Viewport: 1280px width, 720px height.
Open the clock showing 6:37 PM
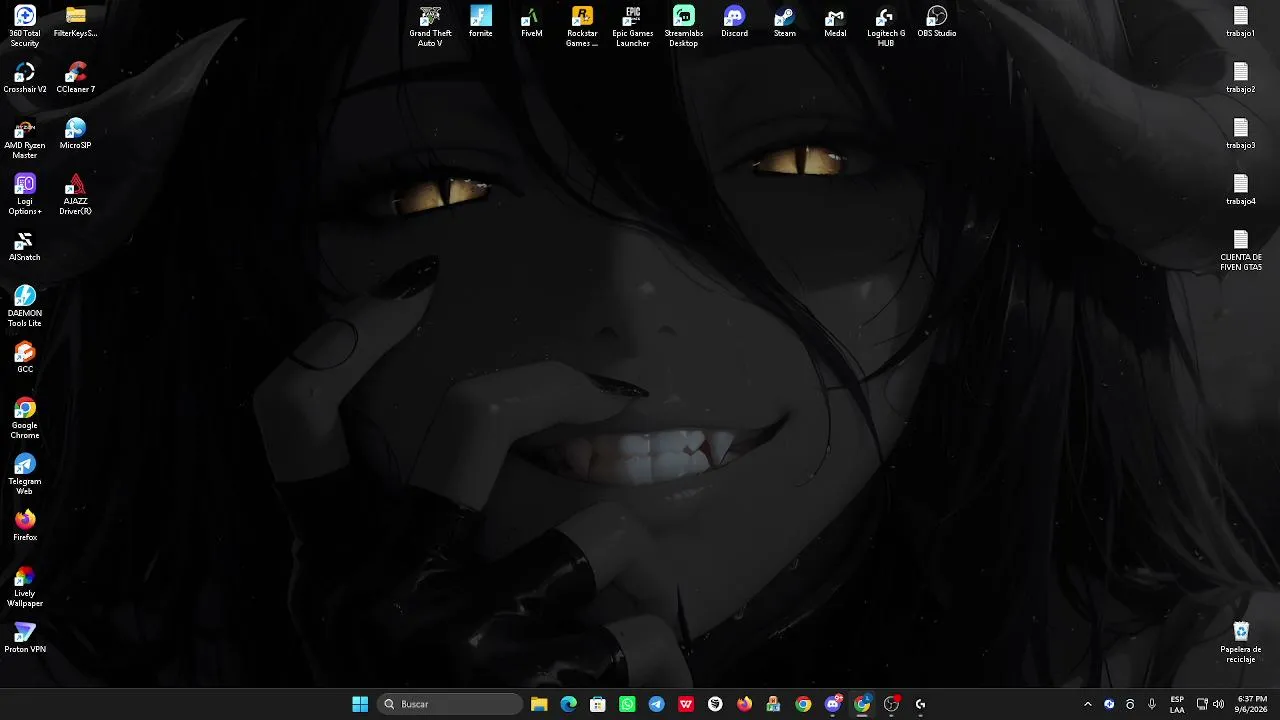tap(1252, 704)
